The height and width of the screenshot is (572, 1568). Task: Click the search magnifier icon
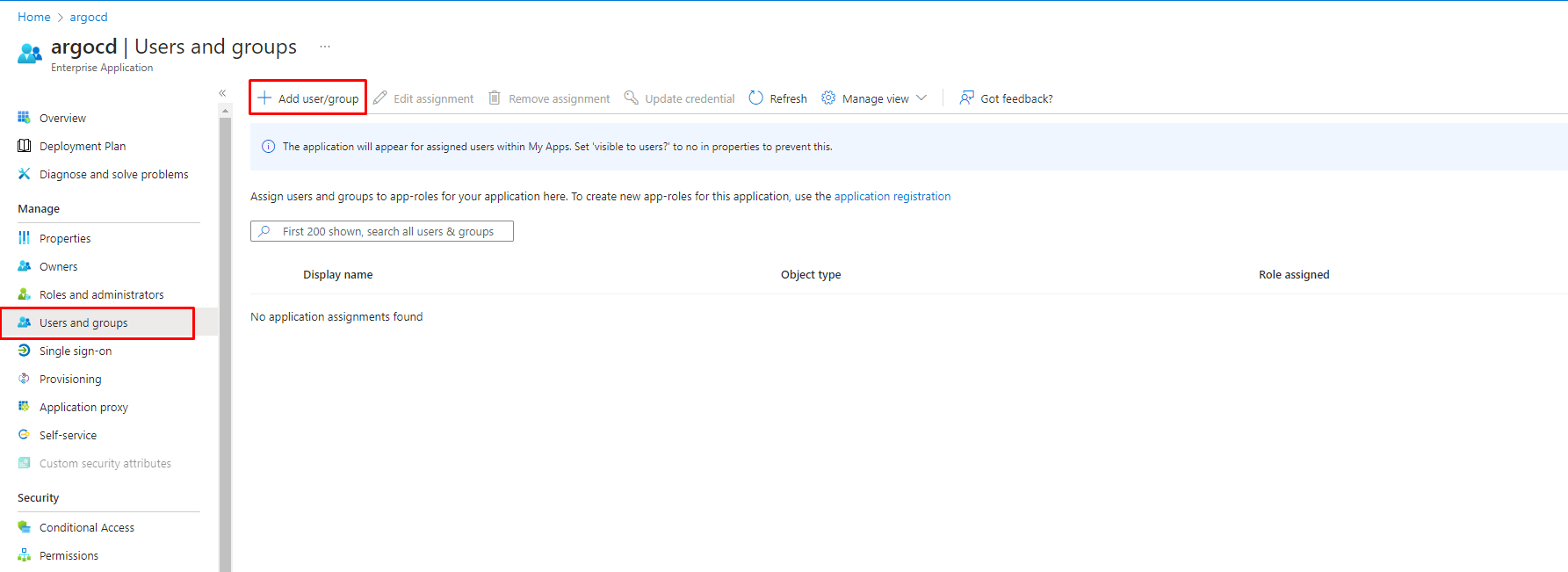264,231
